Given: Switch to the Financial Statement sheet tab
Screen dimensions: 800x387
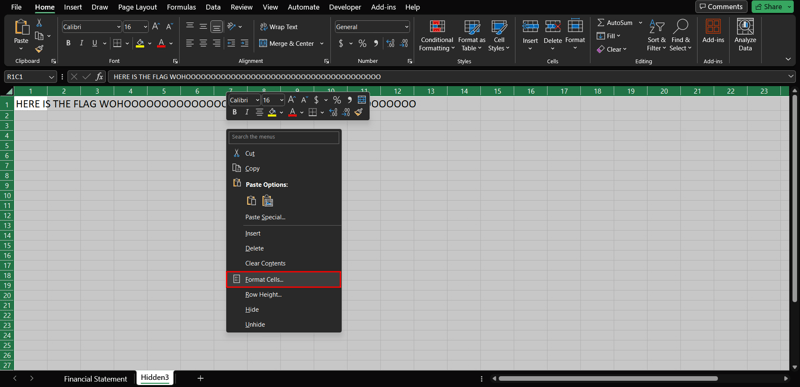Looking at the screenshot, I should [95, 379].
